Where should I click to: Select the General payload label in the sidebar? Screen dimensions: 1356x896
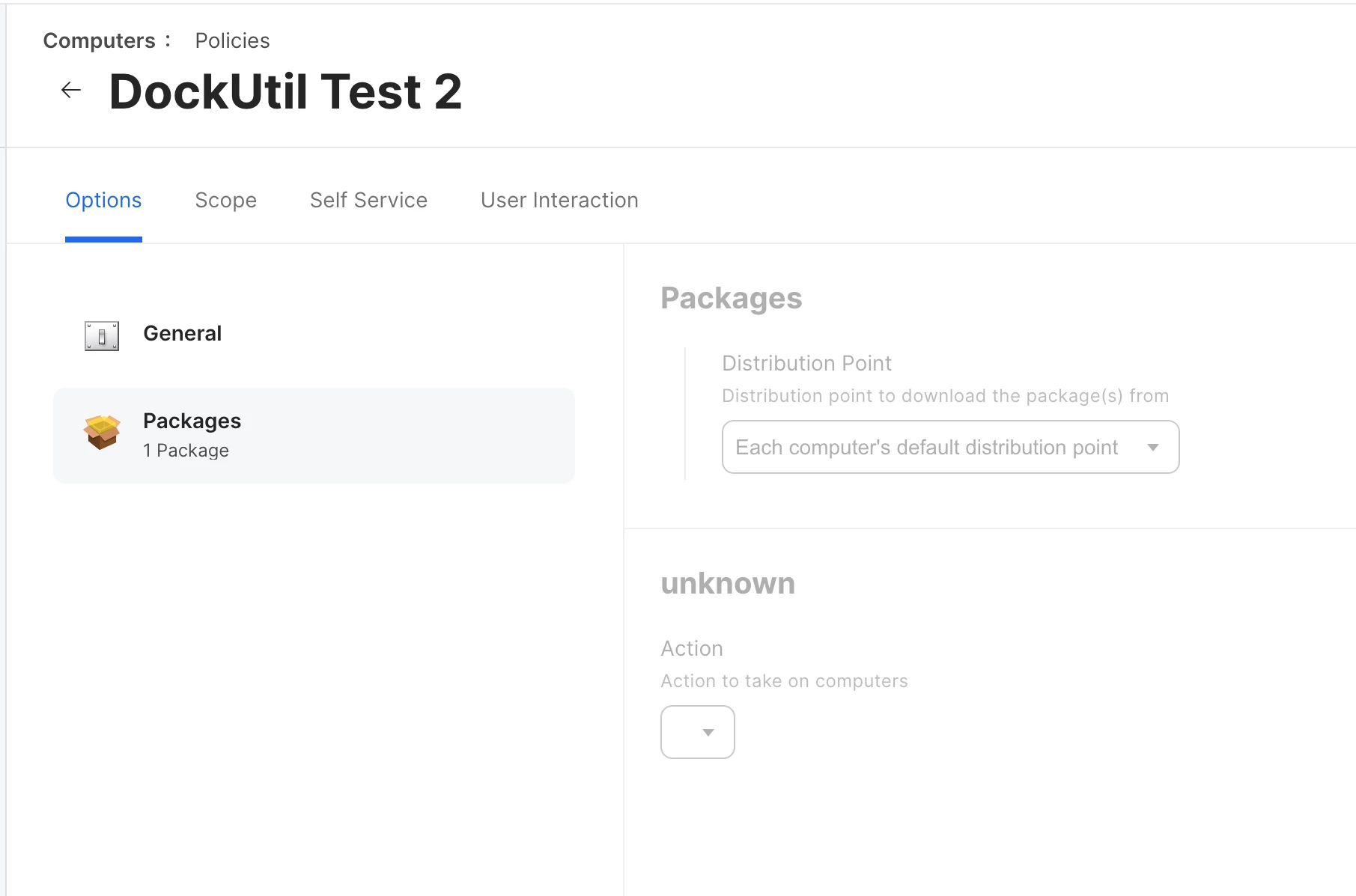(183, 334)
